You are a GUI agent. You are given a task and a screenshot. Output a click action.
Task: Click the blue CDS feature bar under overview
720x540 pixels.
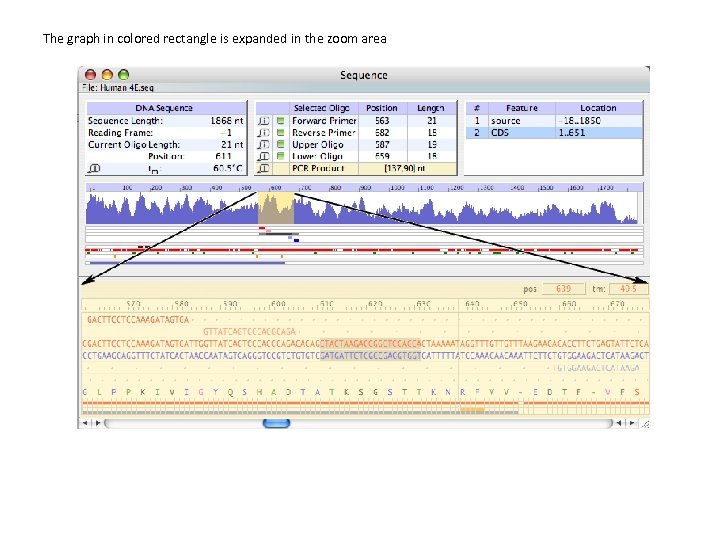188,263
